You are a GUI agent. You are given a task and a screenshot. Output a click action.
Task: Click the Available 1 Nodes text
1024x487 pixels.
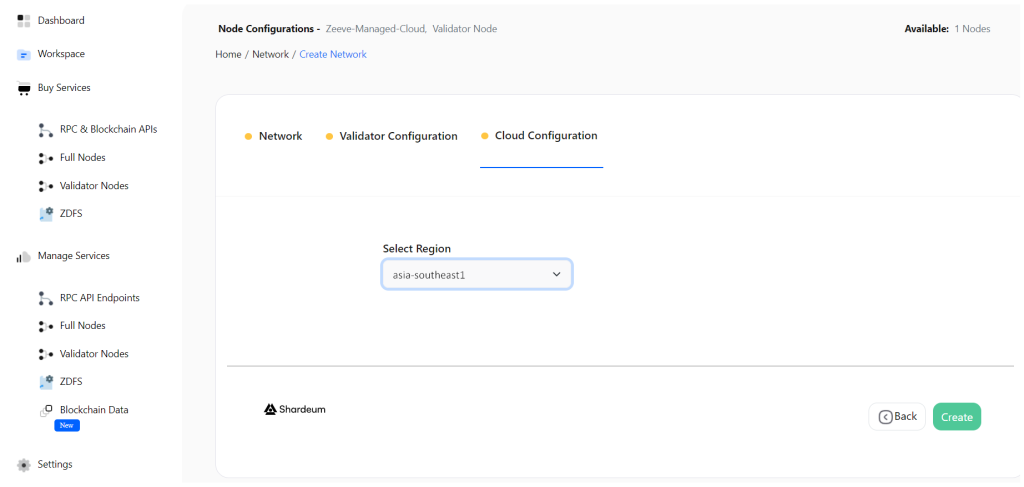point(947,29)
